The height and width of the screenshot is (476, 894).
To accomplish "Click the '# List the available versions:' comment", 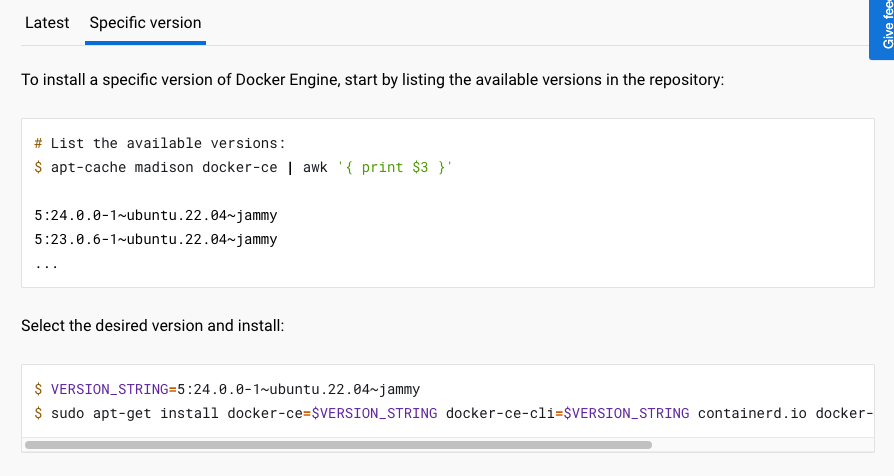I will [160, 143].
